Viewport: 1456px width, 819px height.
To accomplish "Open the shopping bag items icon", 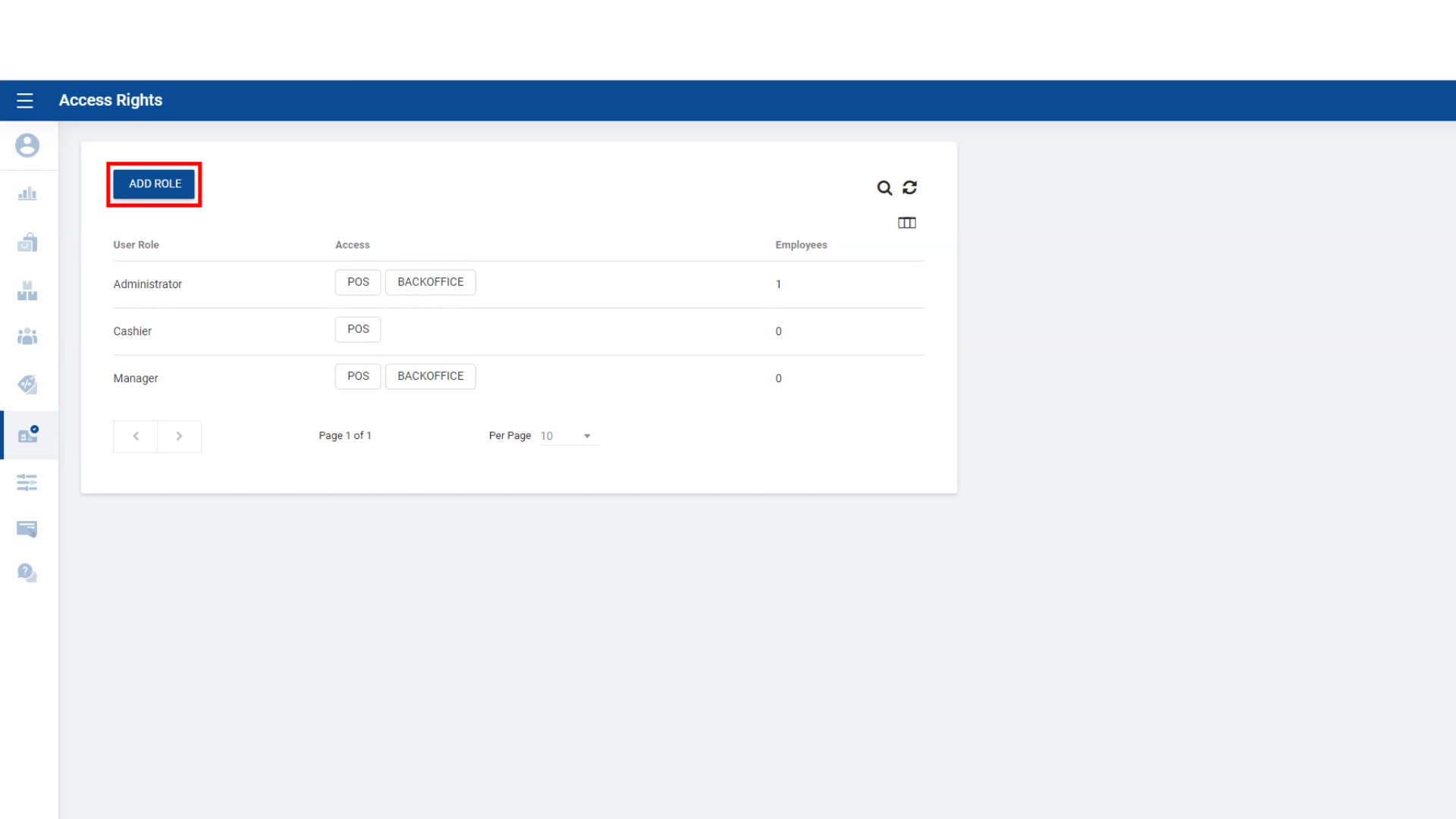I will click(27, 242).
